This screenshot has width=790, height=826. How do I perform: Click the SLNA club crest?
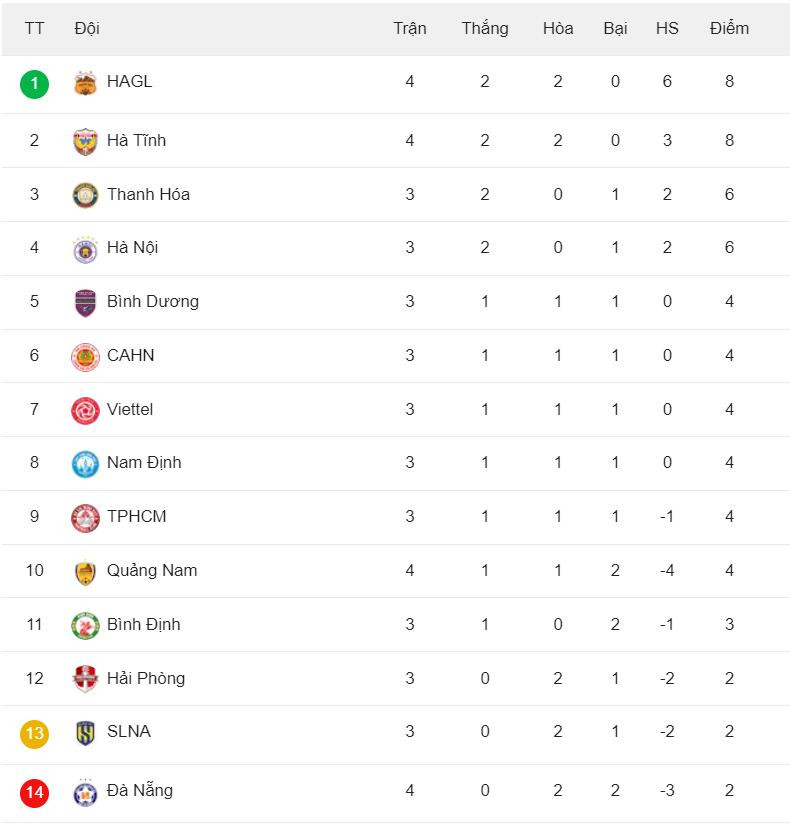(85, 733)
